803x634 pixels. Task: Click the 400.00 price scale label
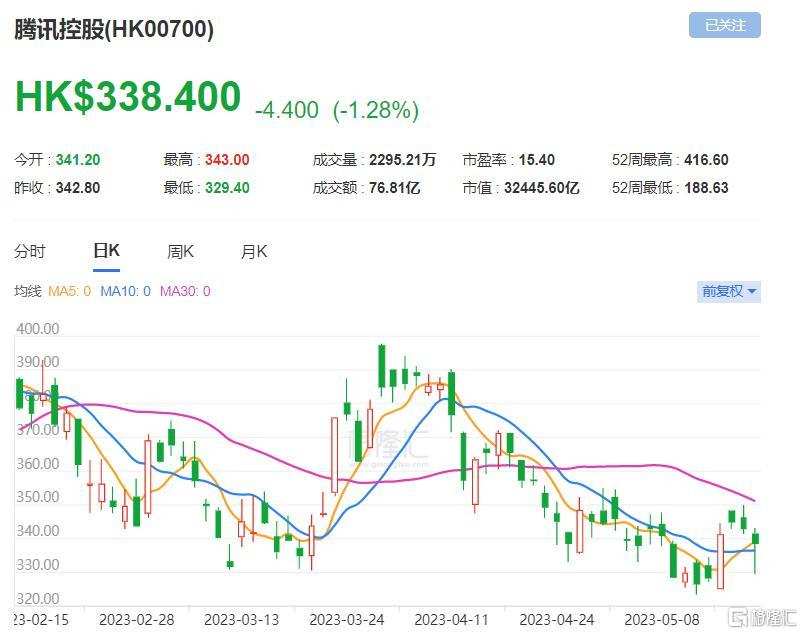click(x=33, y=328)
